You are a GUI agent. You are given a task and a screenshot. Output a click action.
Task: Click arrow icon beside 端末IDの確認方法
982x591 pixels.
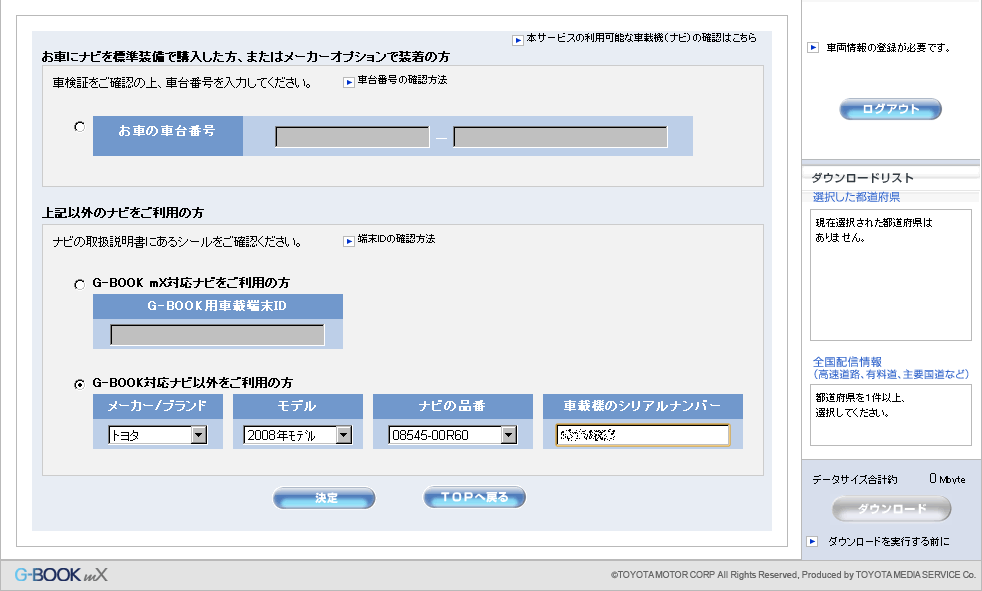(x=349, y=241)
